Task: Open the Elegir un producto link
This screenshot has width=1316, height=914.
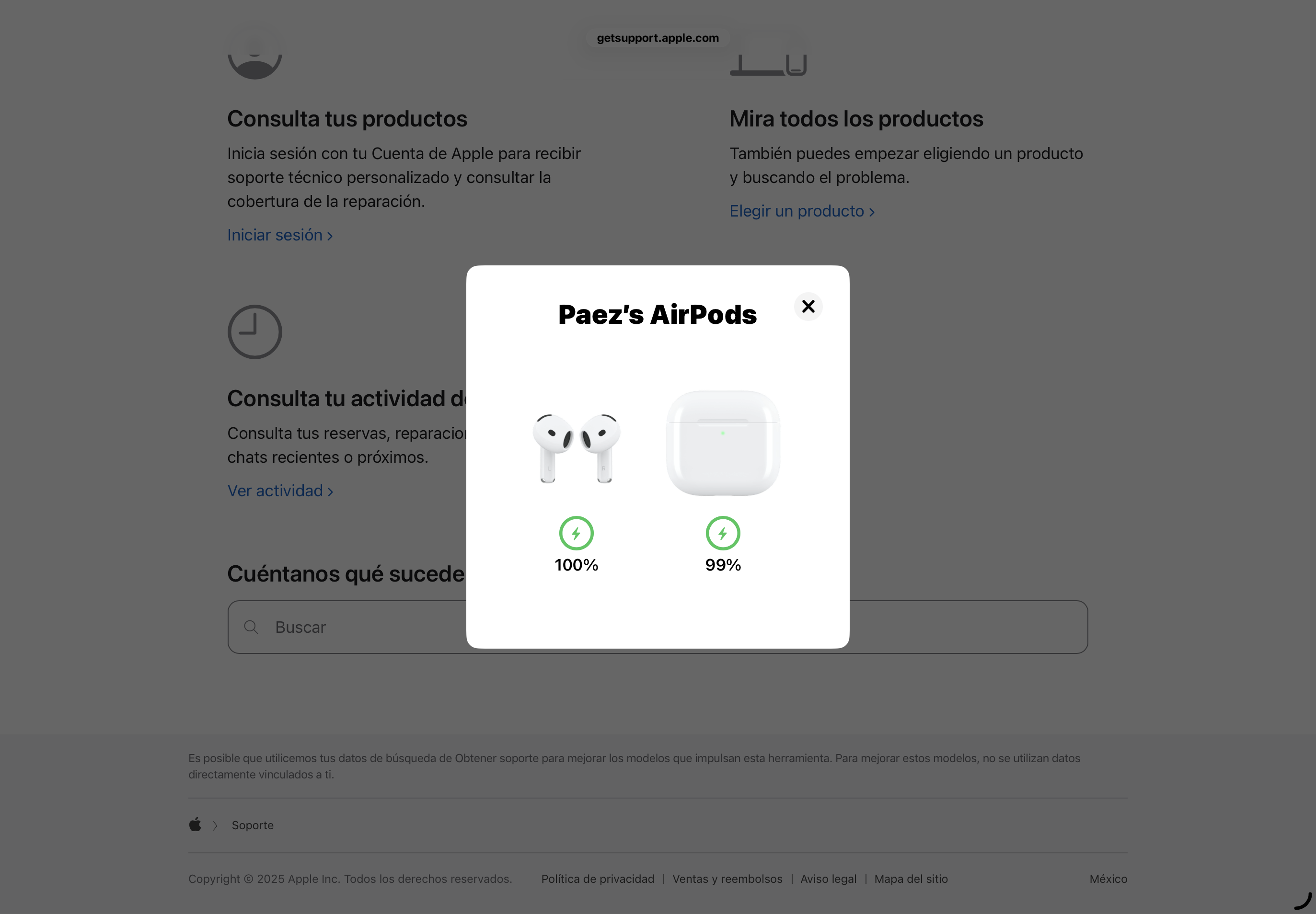Action: tap(802, 211)
